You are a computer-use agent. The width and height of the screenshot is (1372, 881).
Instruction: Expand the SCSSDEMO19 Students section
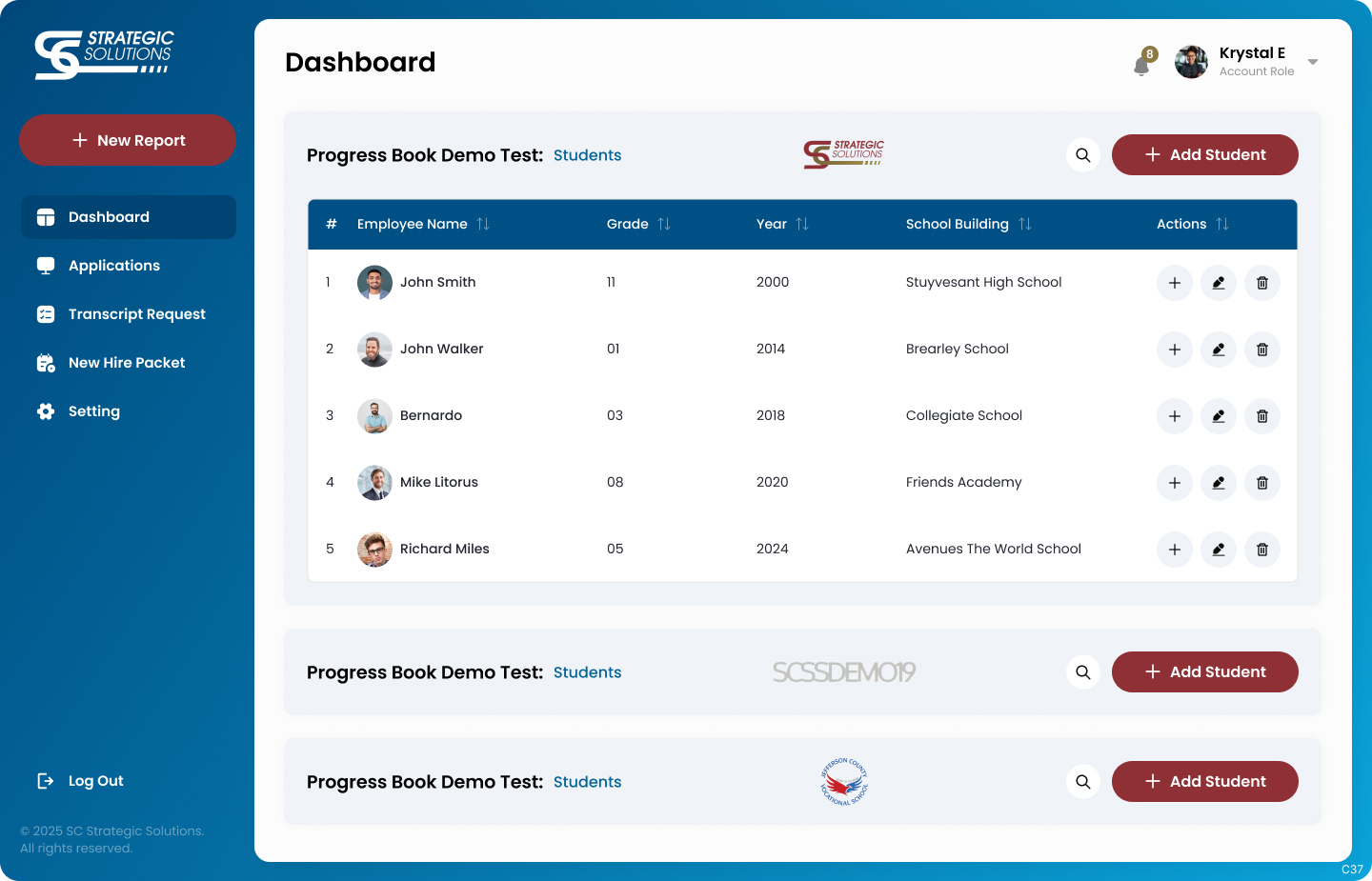pyautogui.click(x=587, y=672)
